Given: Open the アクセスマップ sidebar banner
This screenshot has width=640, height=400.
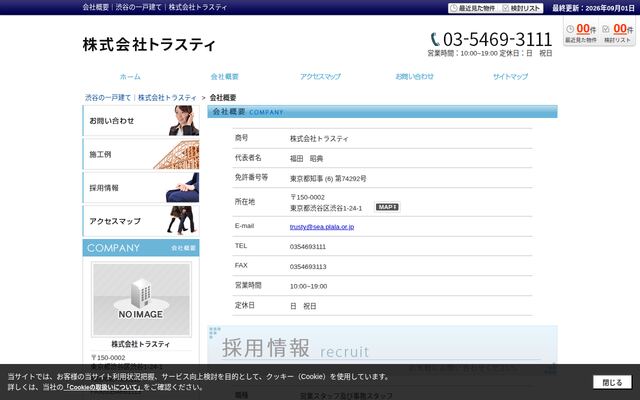Looking at the screenshot, I should tap(141, 221).
